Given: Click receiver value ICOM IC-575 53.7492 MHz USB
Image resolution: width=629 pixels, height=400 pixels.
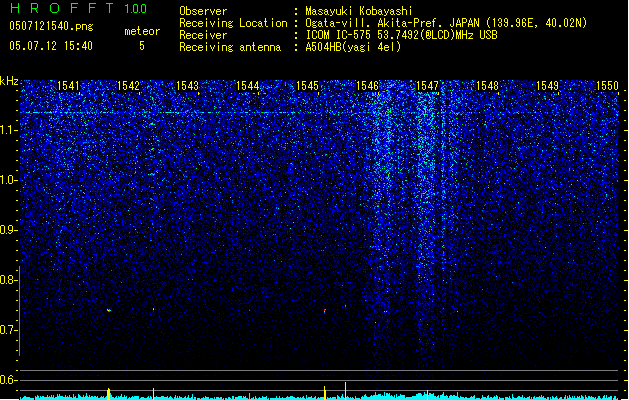Looking at the screenshot, I should pos(401,35).
